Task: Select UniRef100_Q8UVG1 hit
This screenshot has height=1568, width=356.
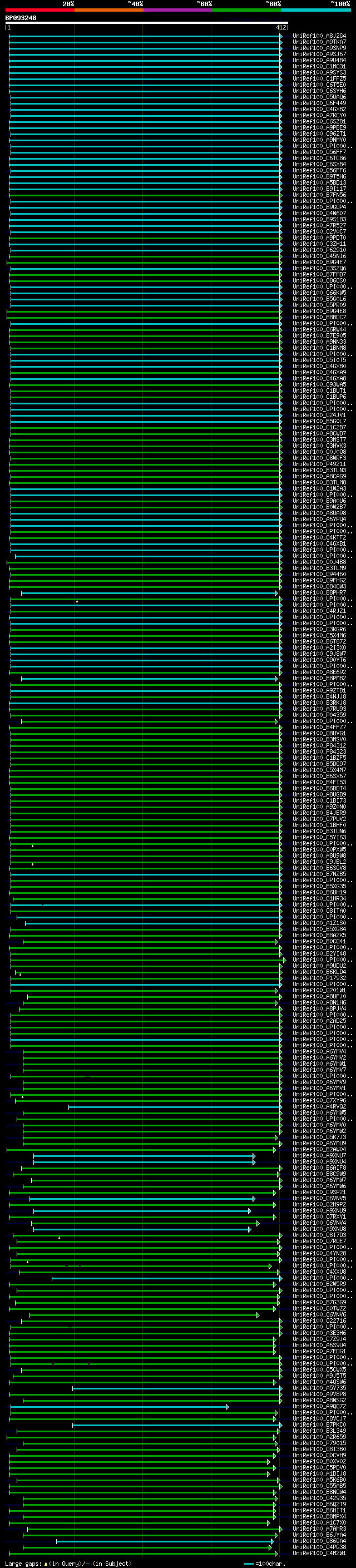Action: pyautogui.click(x=319, y=734)
